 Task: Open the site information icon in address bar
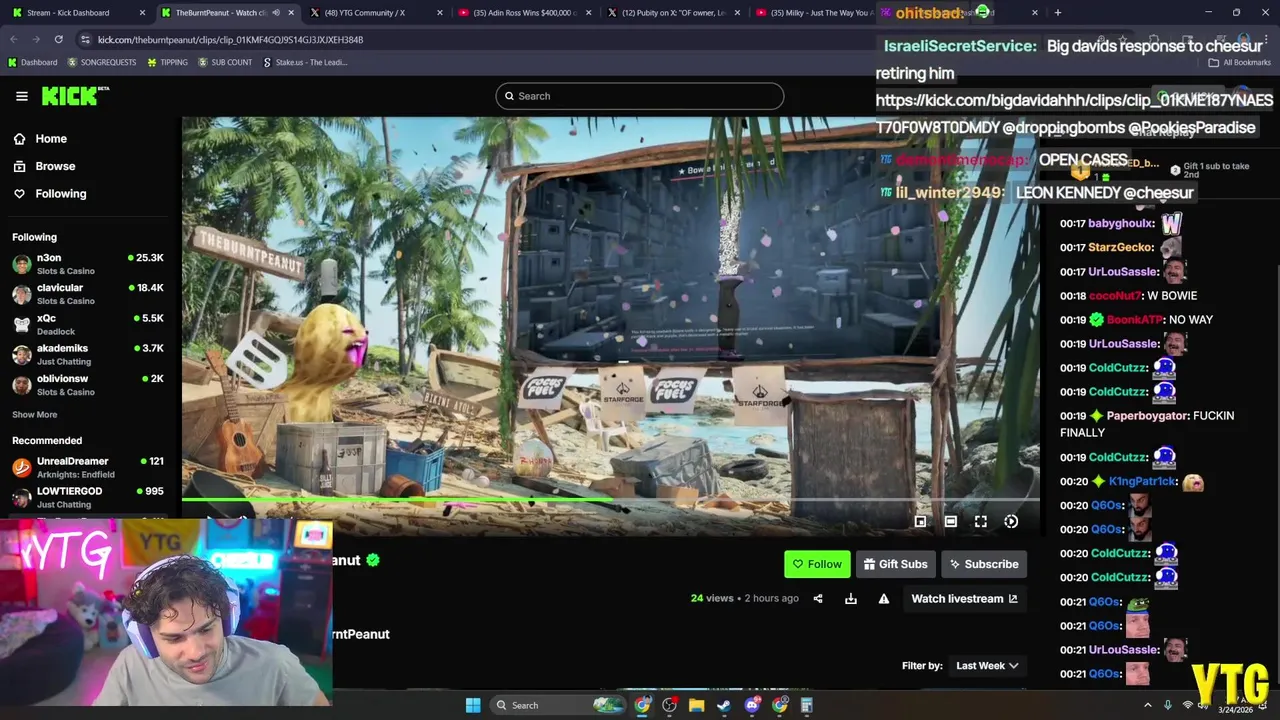pos(85,39)
